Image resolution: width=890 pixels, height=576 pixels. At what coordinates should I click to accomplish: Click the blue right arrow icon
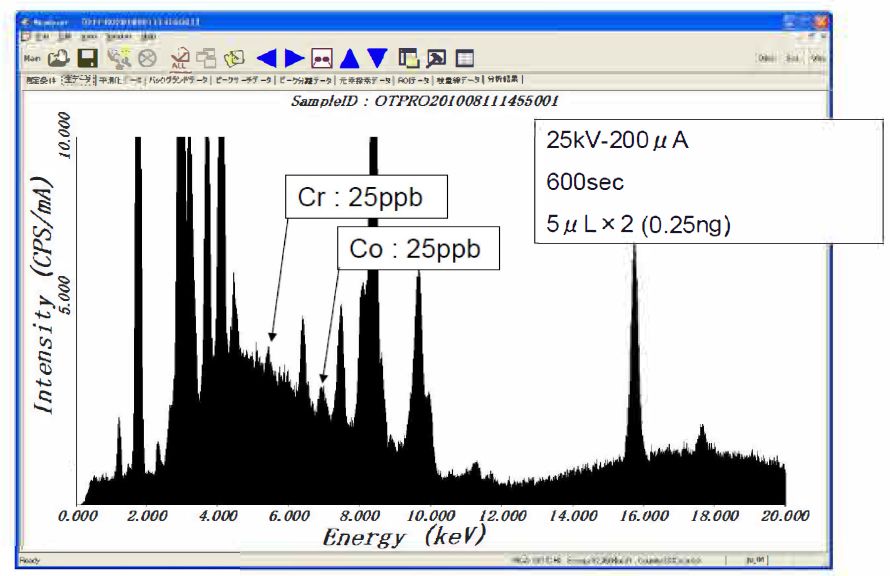tap(294, 58)
